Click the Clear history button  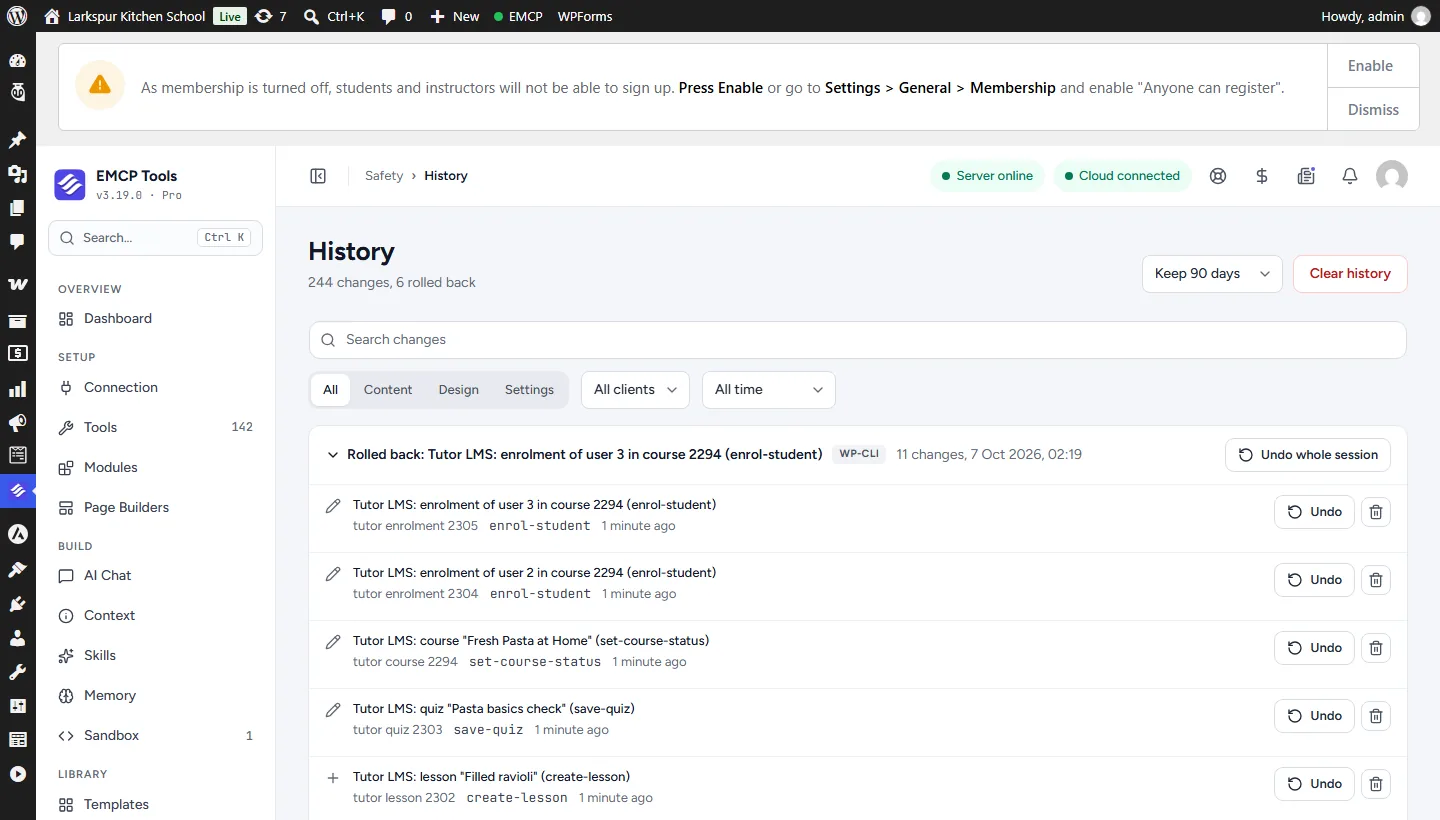coord(1350,274)
